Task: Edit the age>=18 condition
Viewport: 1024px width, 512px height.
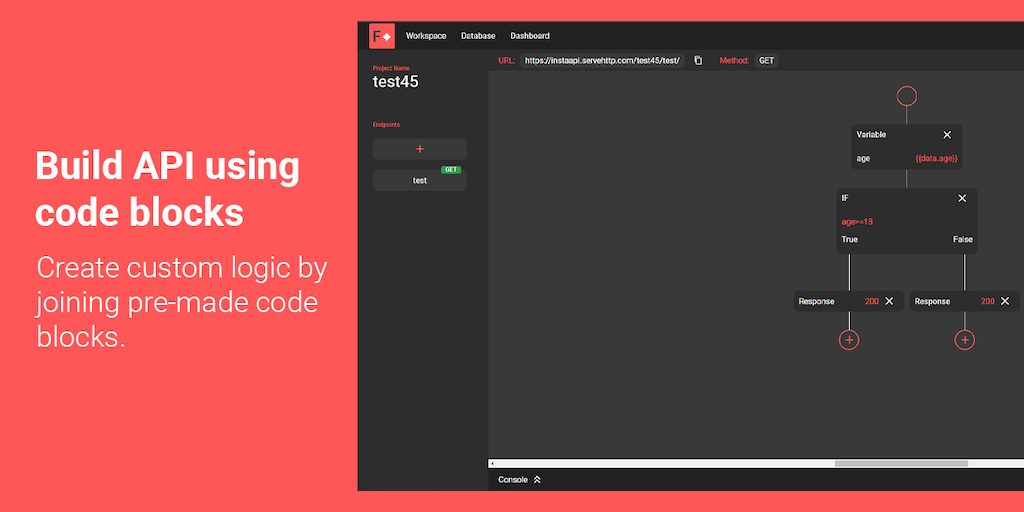Action: coord(857,222)
